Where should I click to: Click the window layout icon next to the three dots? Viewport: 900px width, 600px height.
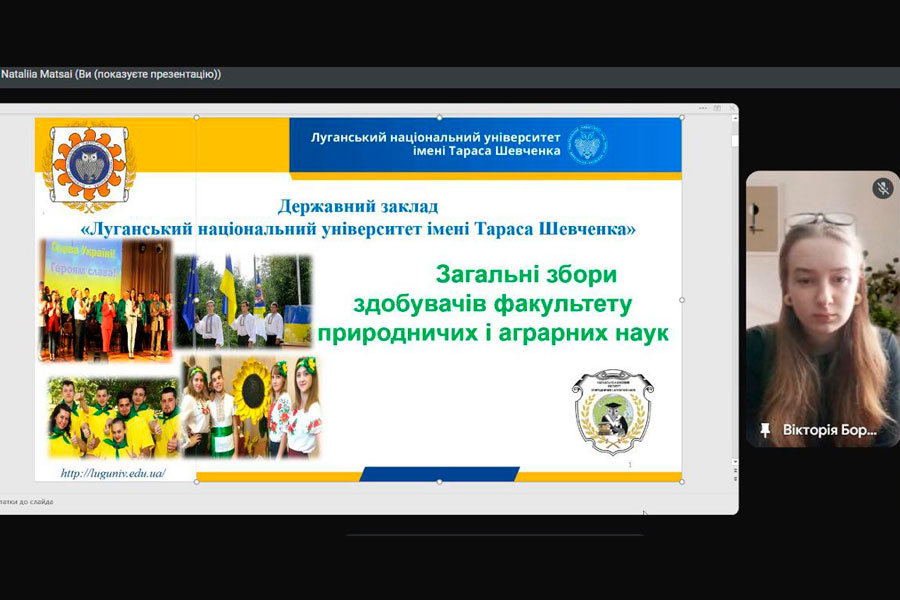click(x=716, y=108)
